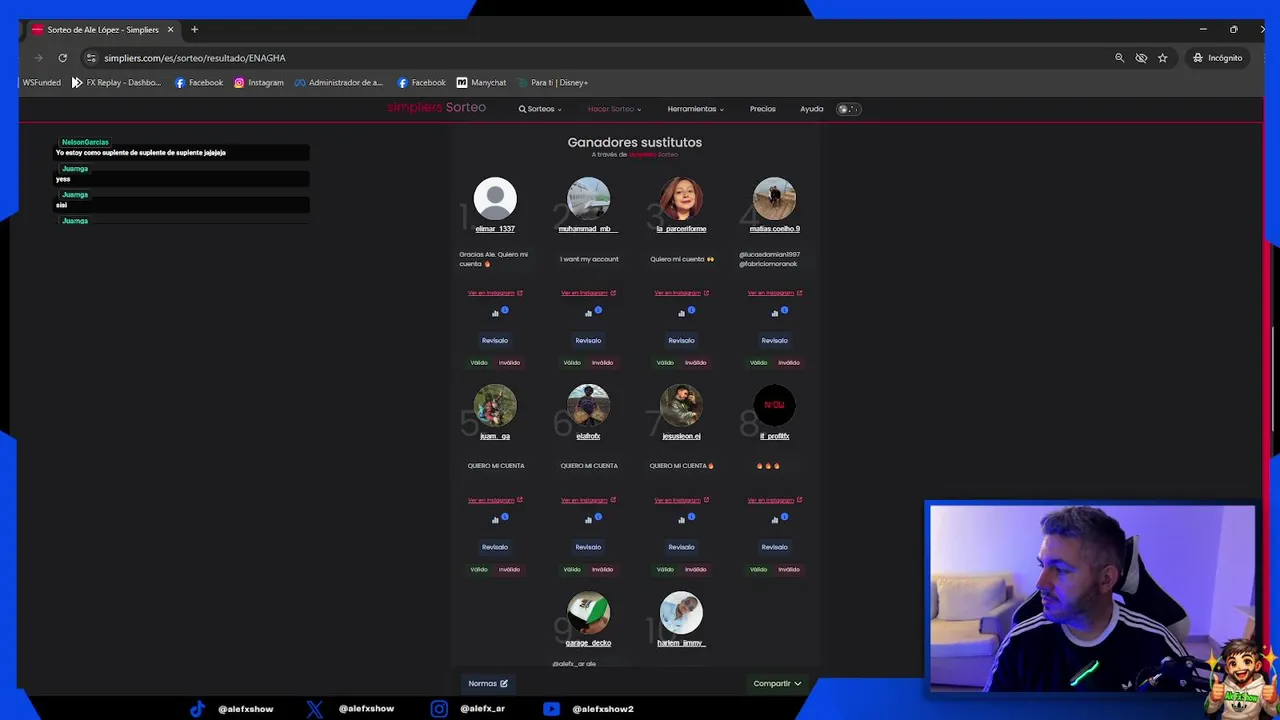Image resolution: width=1280 pixels, height=720 pixels.
Task: Expand the Hacer Sorteo dropdown
Action: click(614, 109)
